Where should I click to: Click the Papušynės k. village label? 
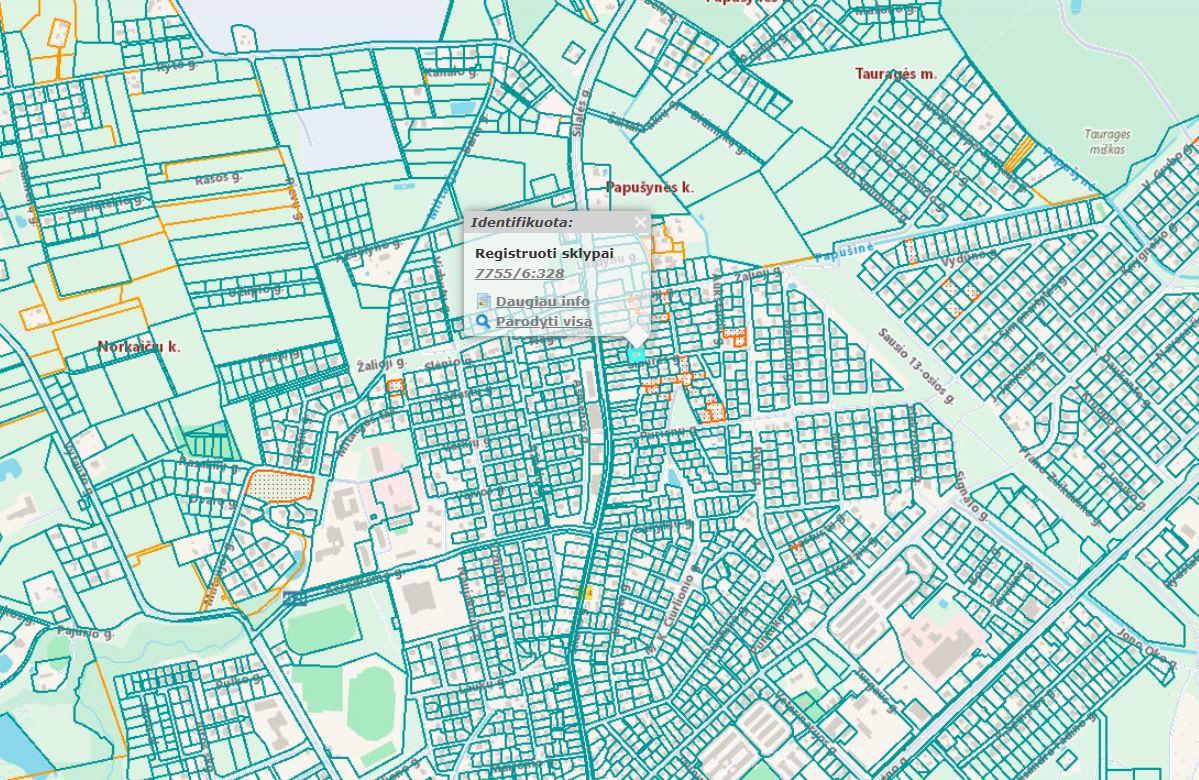tap(649, 187)
